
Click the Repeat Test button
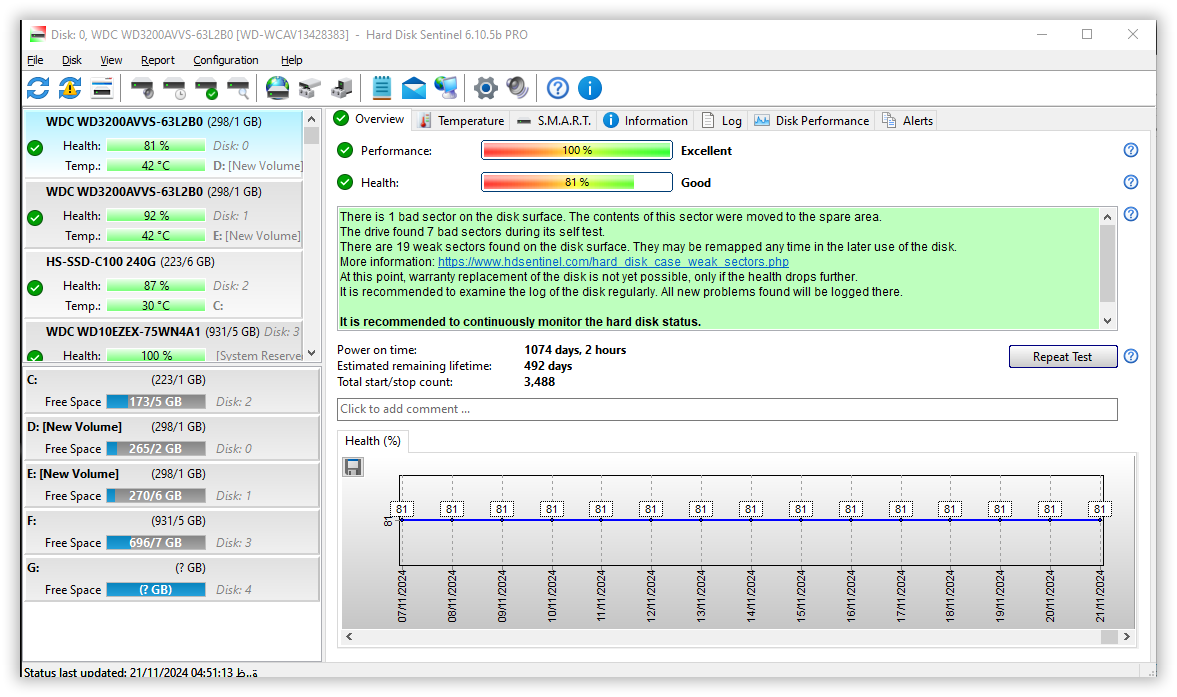(1062, 357)
